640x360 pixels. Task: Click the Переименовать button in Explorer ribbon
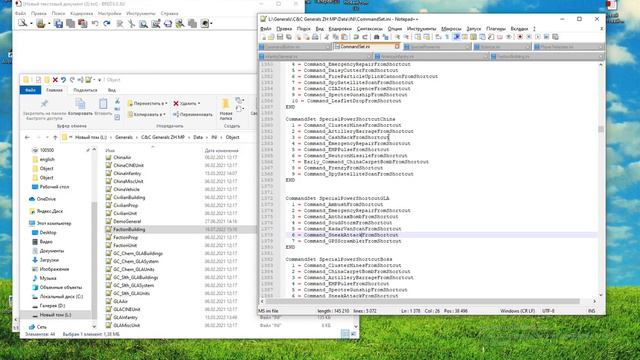pos(193,114)
